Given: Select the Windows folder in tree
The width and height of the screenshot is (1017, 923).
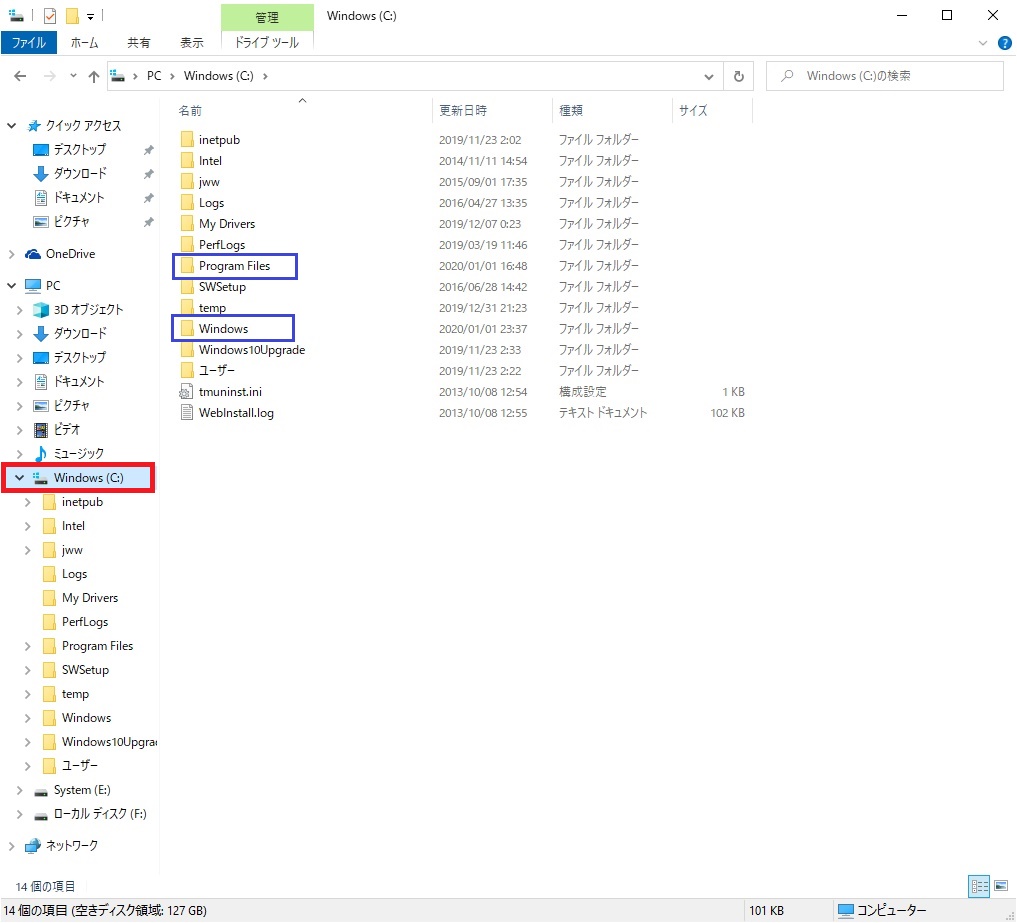Looking at the screenshot, I should 86,718.
